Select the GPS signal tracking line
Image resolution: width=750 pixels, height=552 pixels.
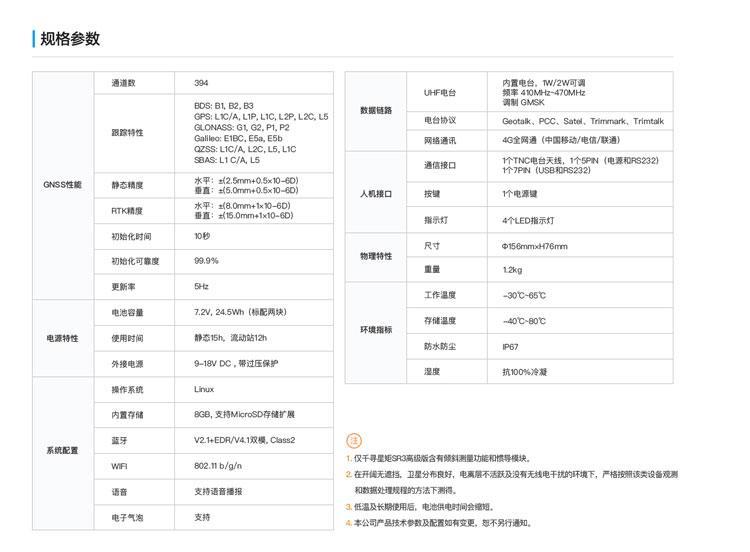pyautogui.click(x=261, y=116)
